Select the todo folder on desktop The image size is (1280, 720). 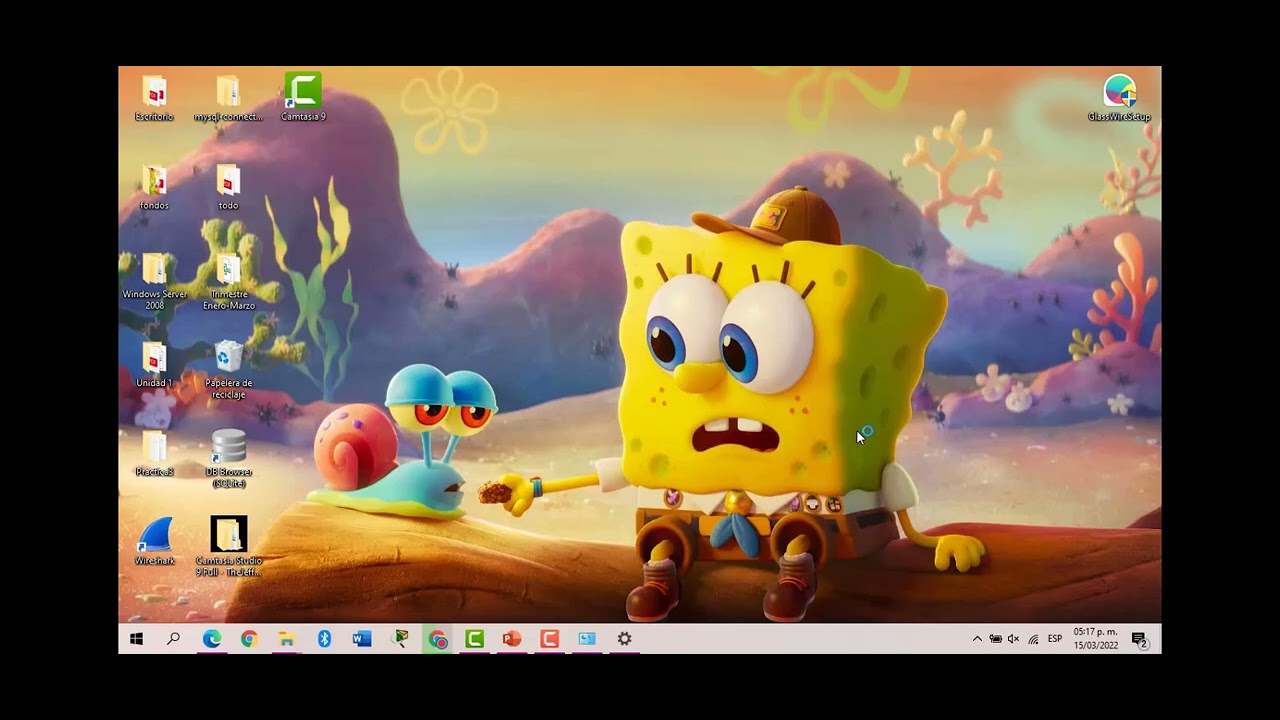pos(228,187)
